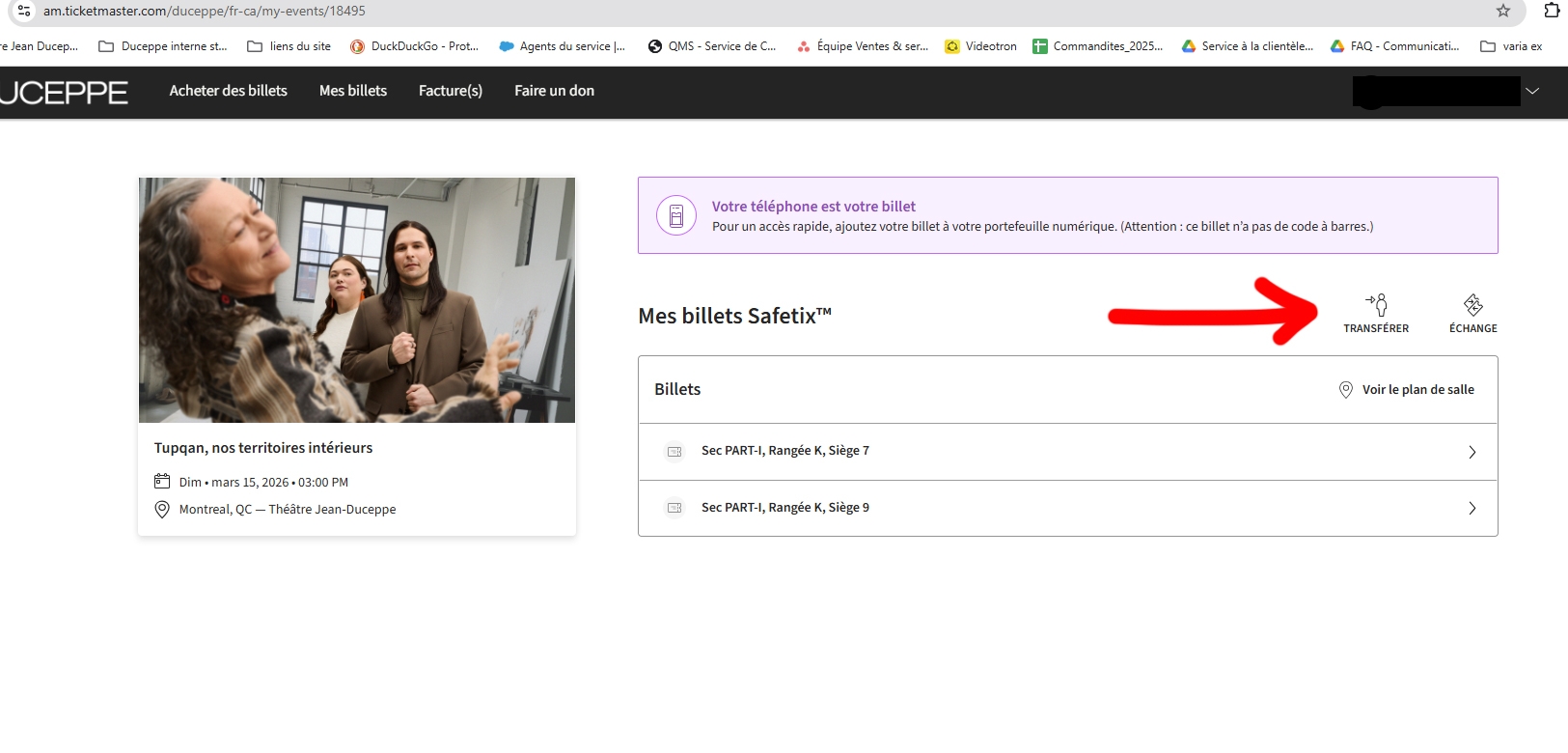Expand the account dropdown arrow
The image size is (1568, 753).
click(x=1532, y=91)
